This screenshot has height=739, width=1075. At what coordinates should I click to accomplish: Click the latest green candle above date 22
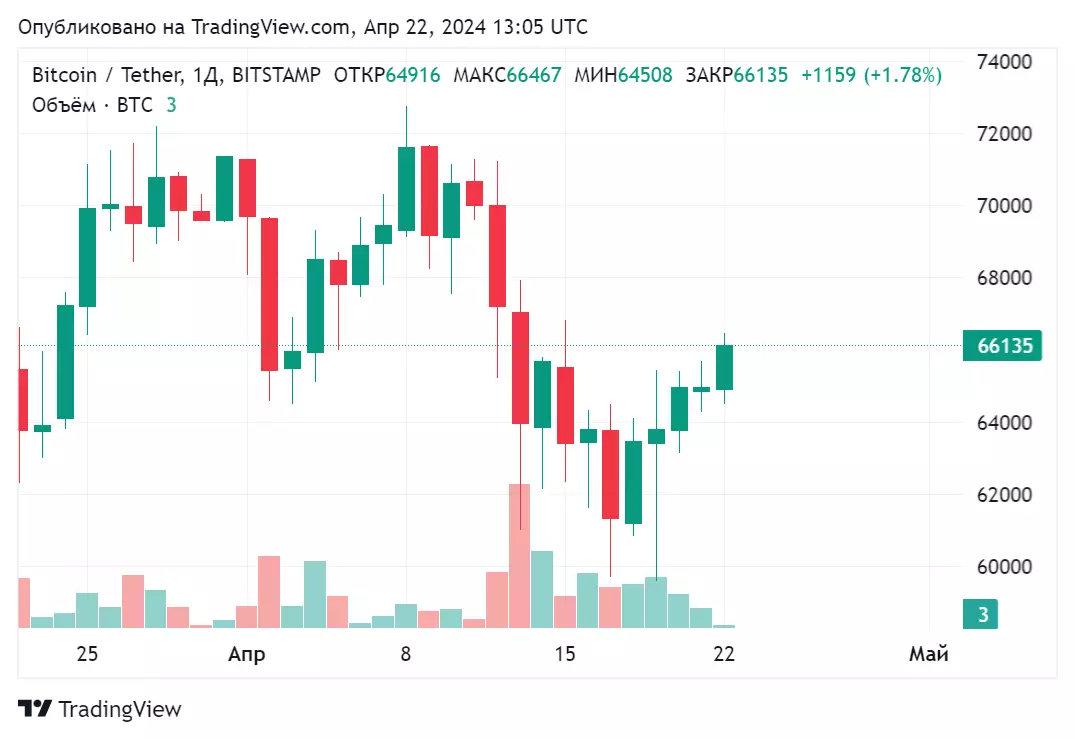(724, 367)
